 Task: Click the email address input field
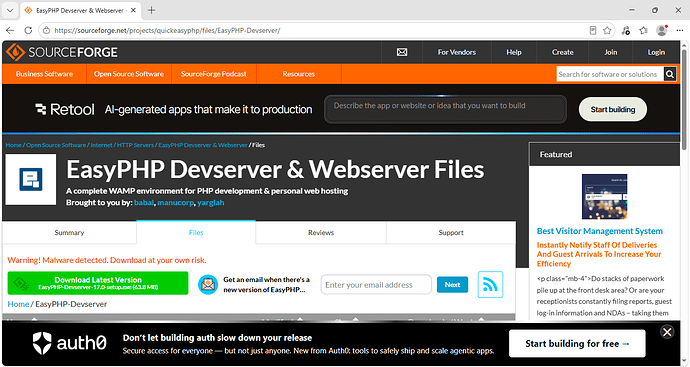376,285
